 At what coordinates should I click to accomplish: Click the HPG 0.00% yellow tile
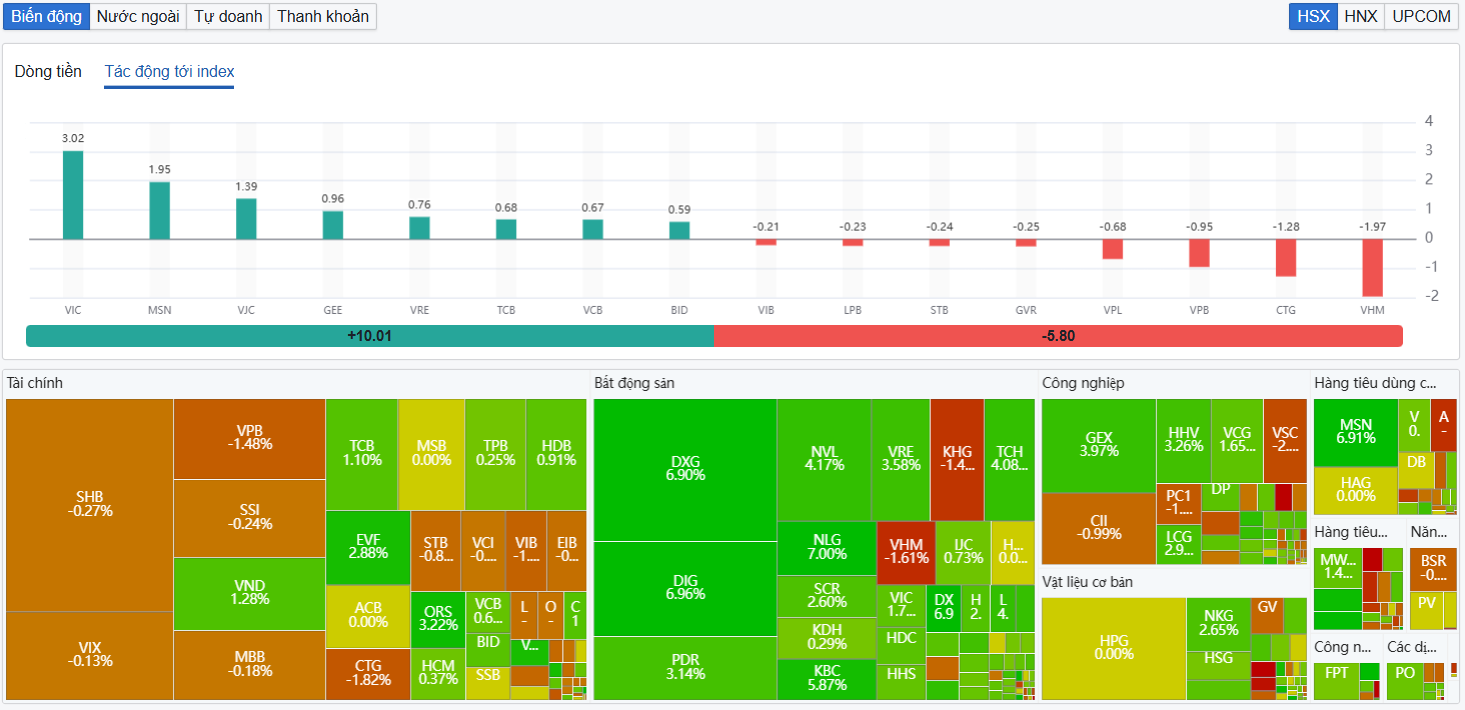coord(1114,648)
